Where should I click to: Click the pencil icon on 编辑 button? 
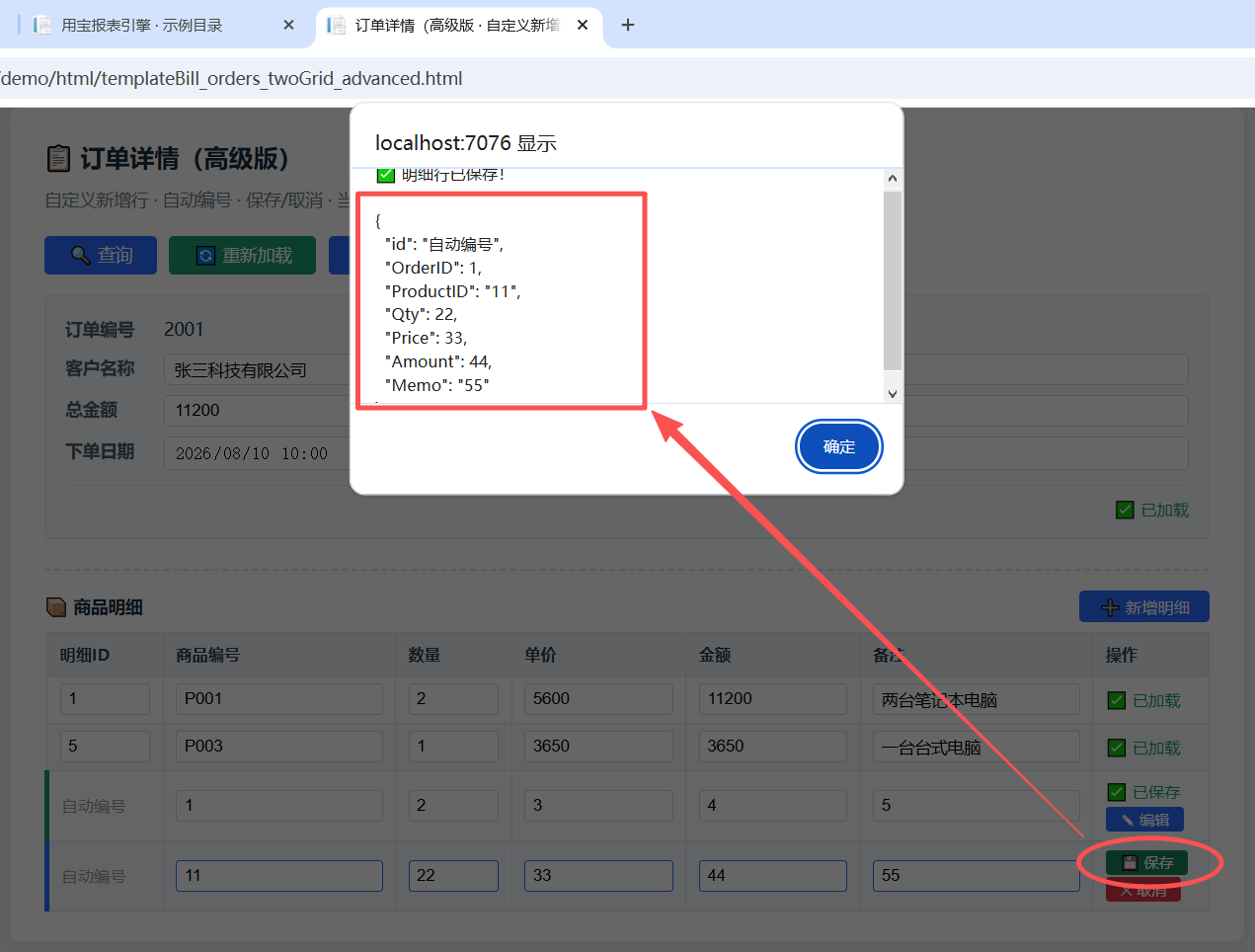coord(1127,820)
